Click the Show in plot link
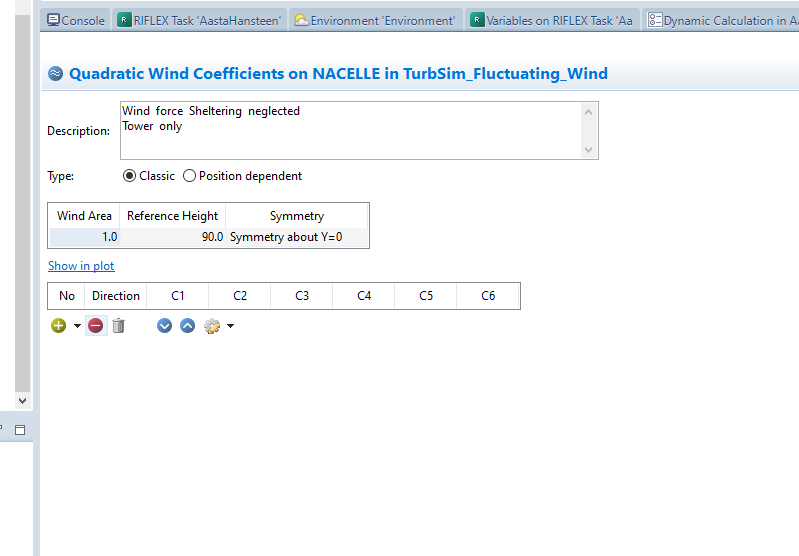 81,266
